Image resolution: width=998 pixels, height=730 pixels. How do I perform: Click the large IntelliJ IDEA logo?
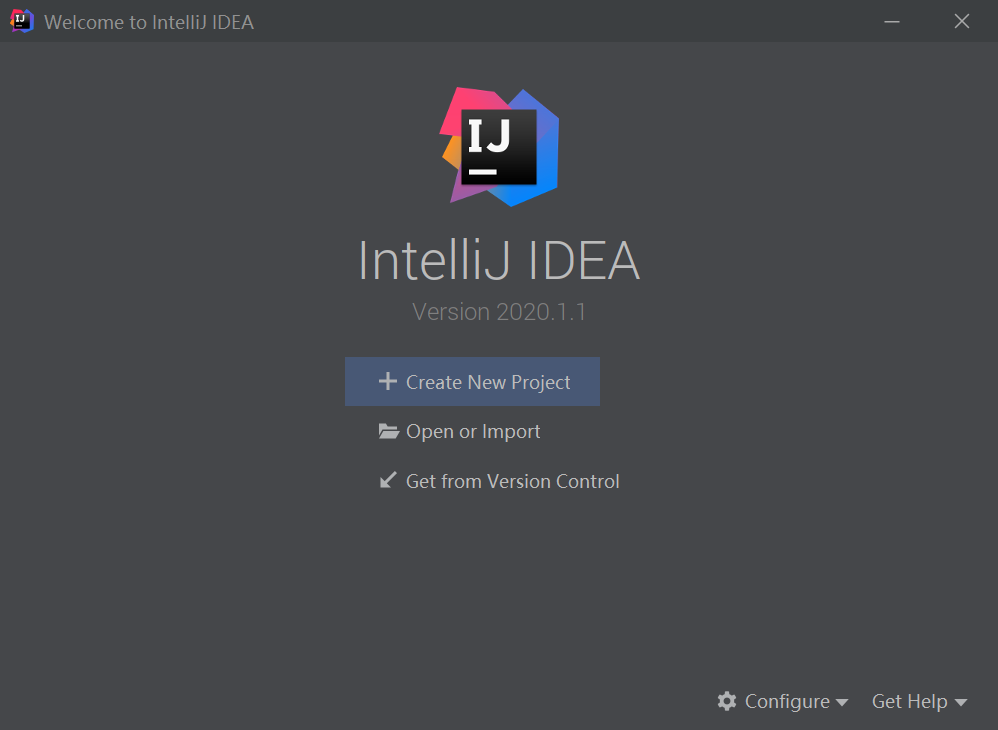500,147
